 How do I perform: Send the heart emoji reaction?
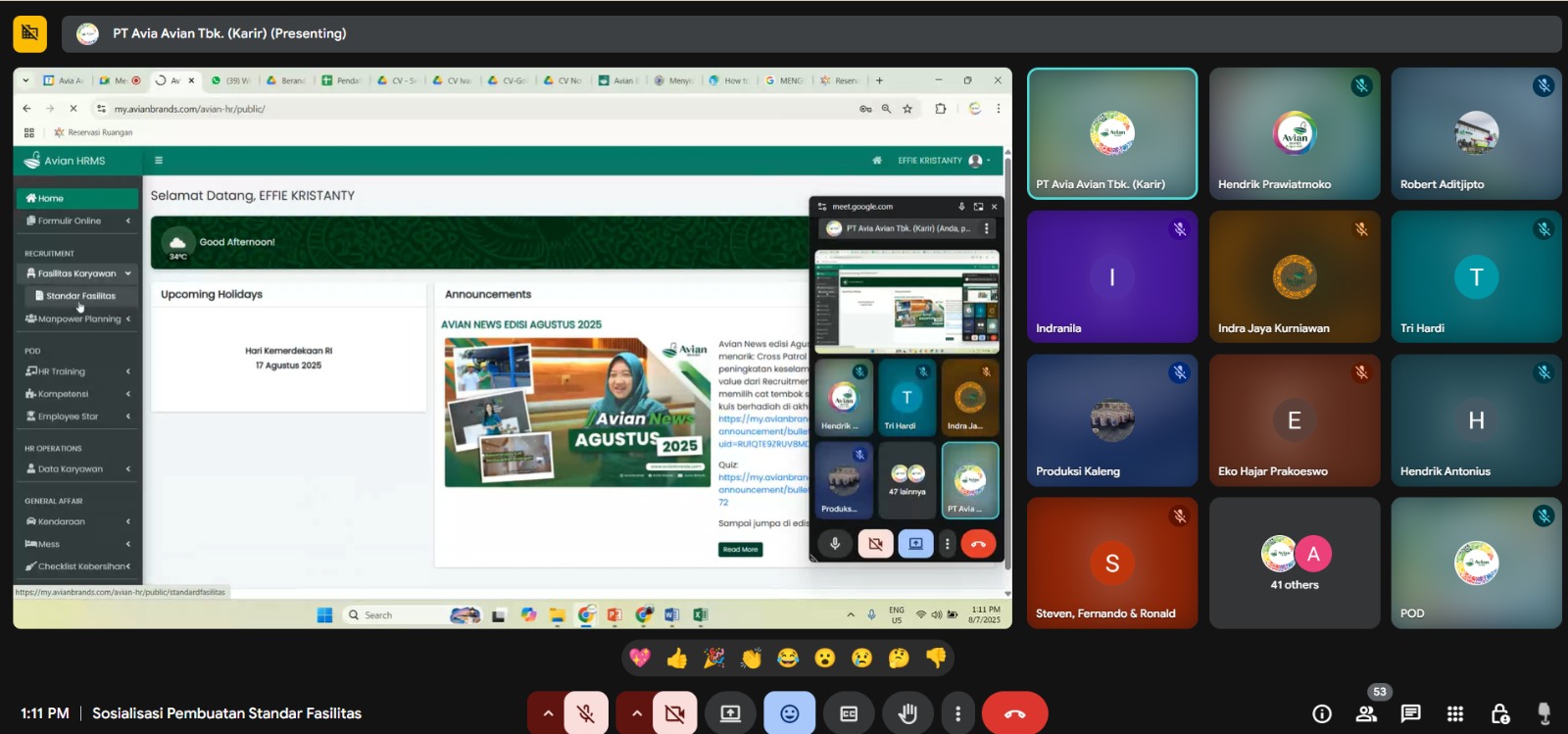(x=640, y=658)
